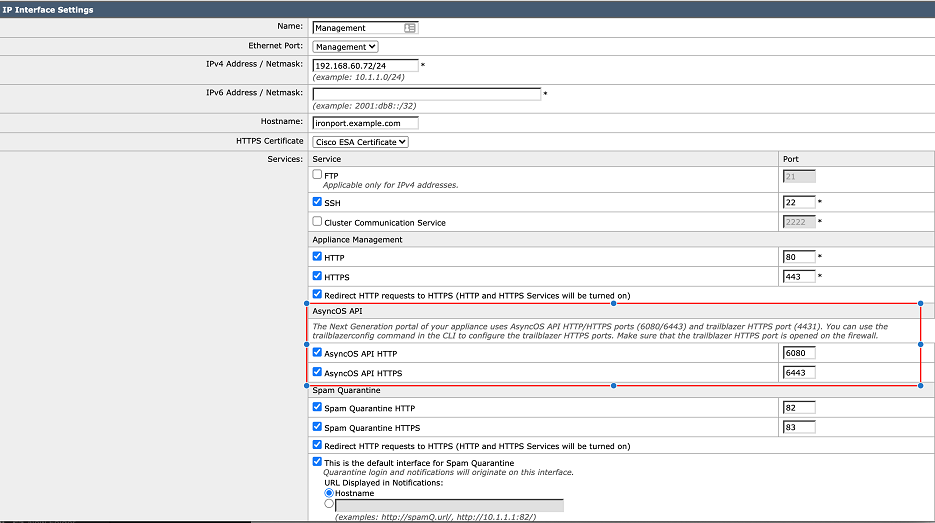Toggle the Spam Quarantine HTTP checkbox
This screenshot has height=523, width=935.
coord(317,407)
